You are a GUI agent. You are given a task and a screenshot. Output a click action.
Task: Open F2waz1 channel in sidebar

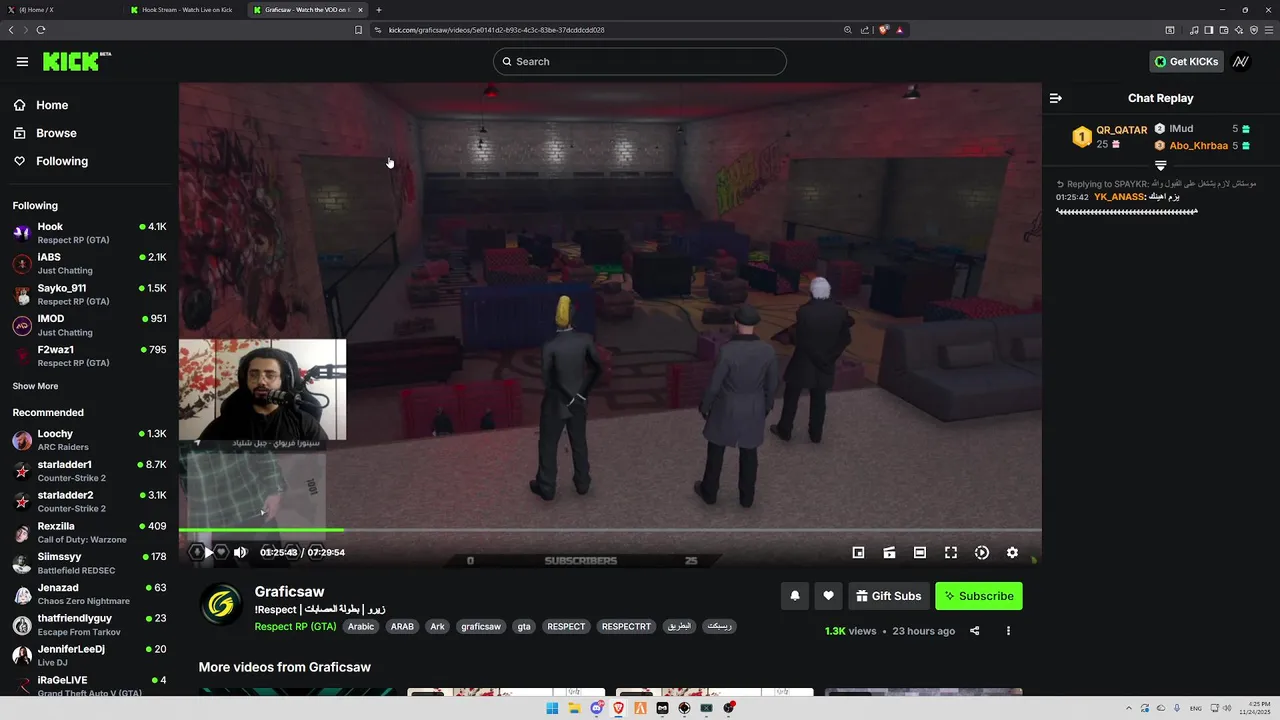[89, 357]
